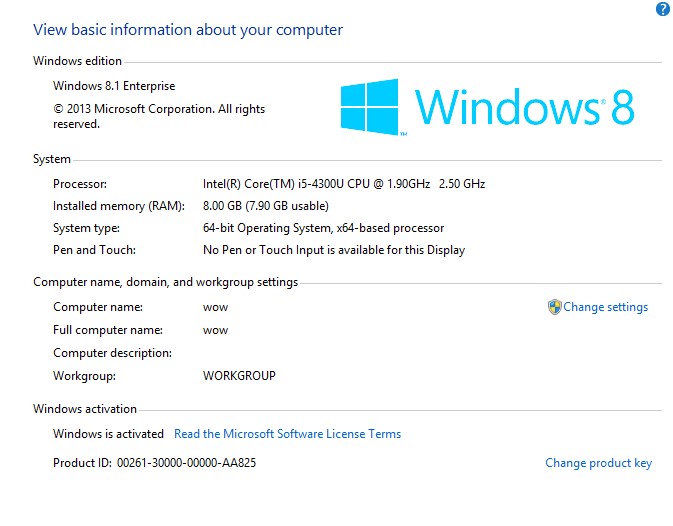Viewport: 673px width, 526px height.
Task: Click 'Computer name, domain, and workgroup settings' header
Action: [x=166, y=282]
